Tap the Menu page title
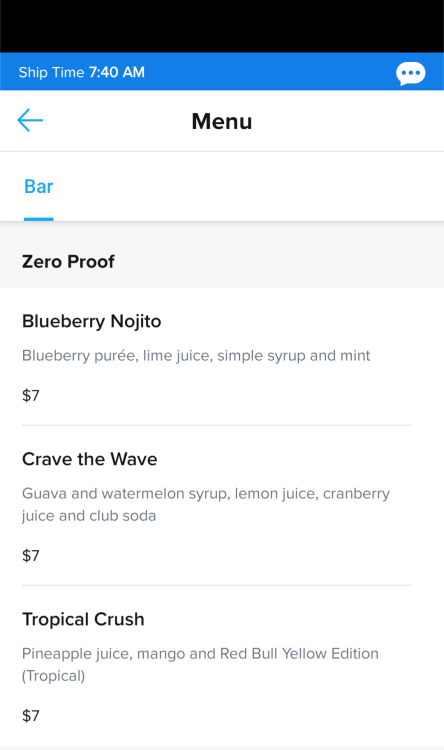The image size is (444, 750). pyautogui.click(x=222, y=121)
